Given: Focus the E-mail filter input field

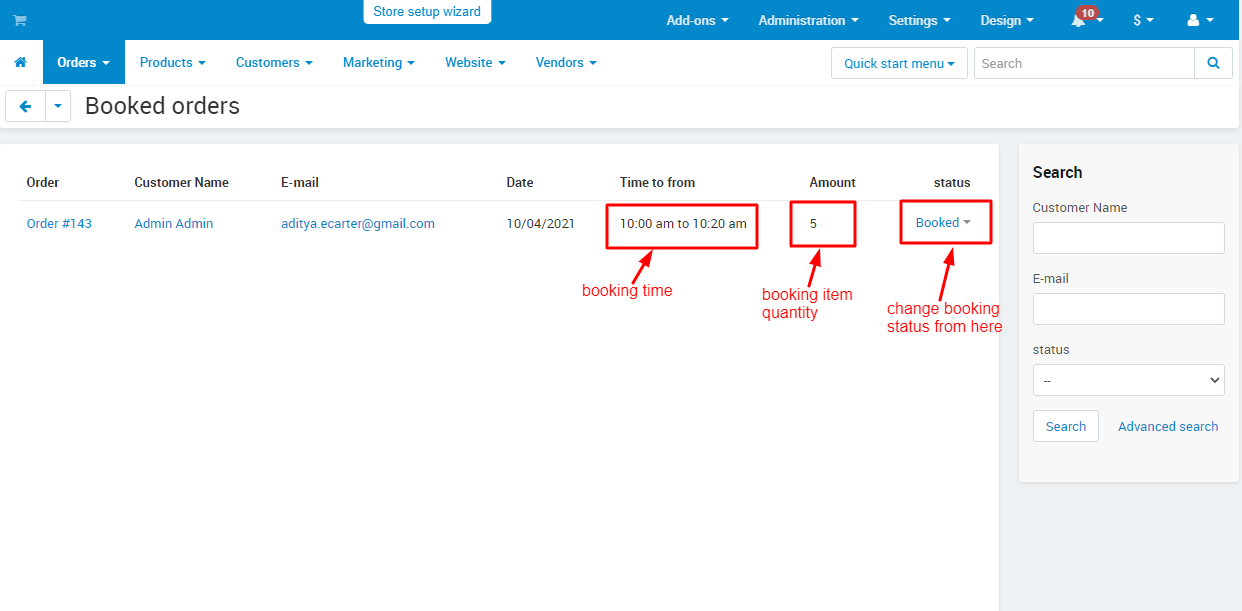Looking at the screenshot, I should pyautogui.click(x=1128, y=309).
